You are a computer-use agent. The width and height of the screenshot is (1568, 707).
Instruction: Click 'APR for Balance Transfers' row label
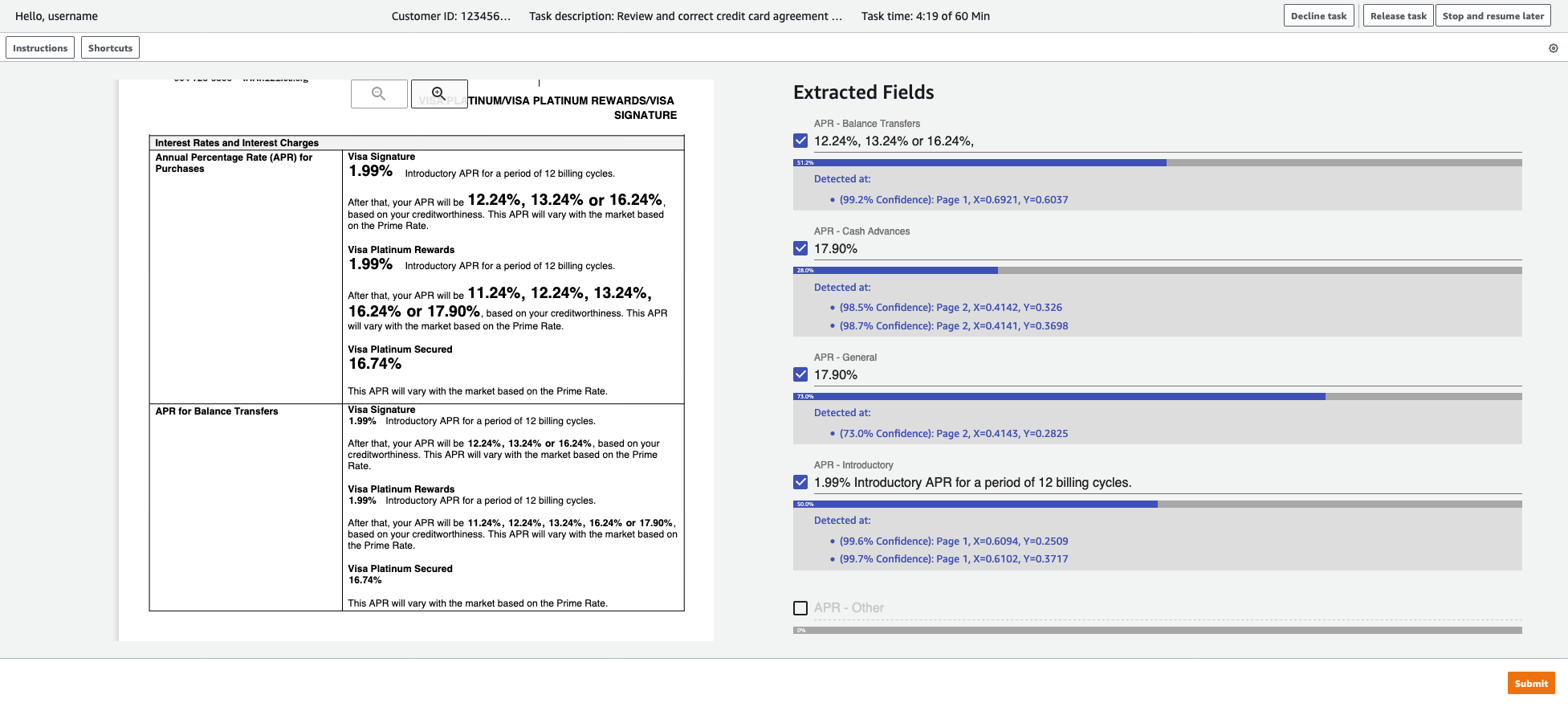coord(217,411)
